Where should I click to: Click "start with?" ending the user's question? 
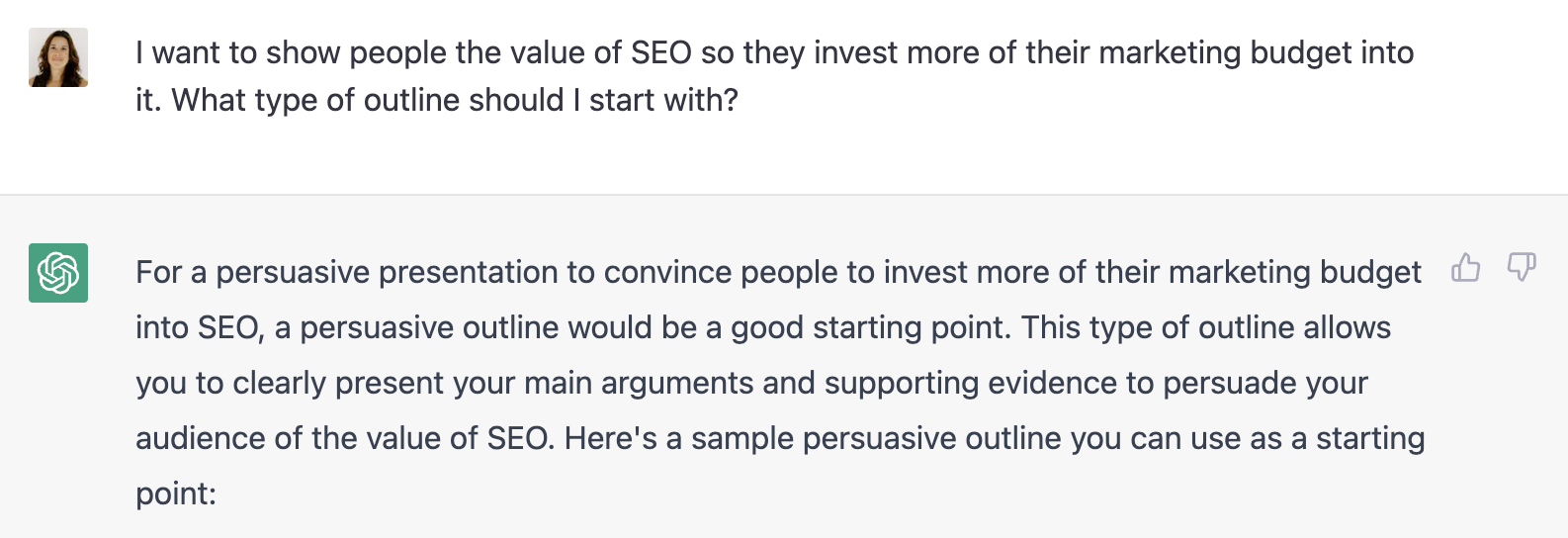click(663, 101)
